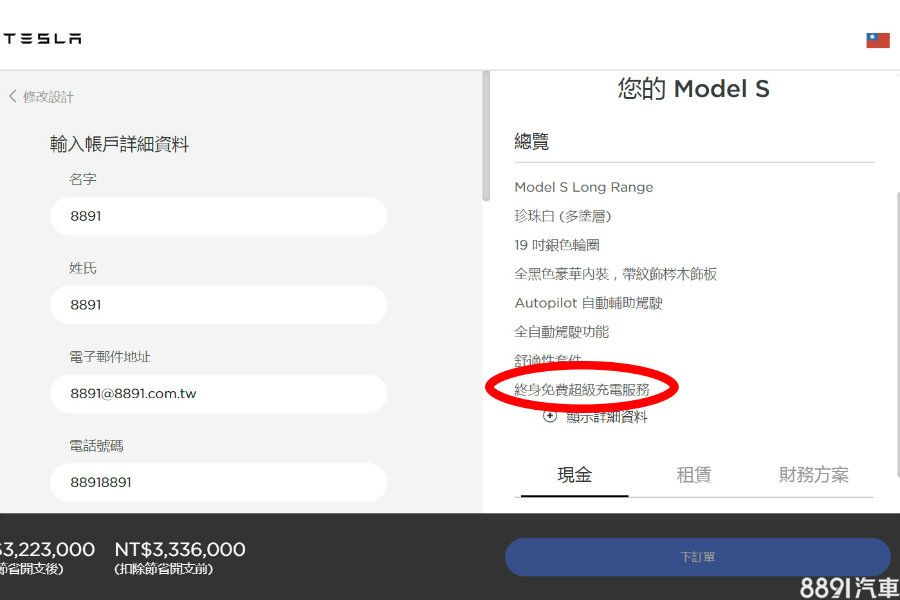The height and width of the screenshot is (600, 900).
Task: Open the Taiwan flag region selector
Action: pos(878,40)
